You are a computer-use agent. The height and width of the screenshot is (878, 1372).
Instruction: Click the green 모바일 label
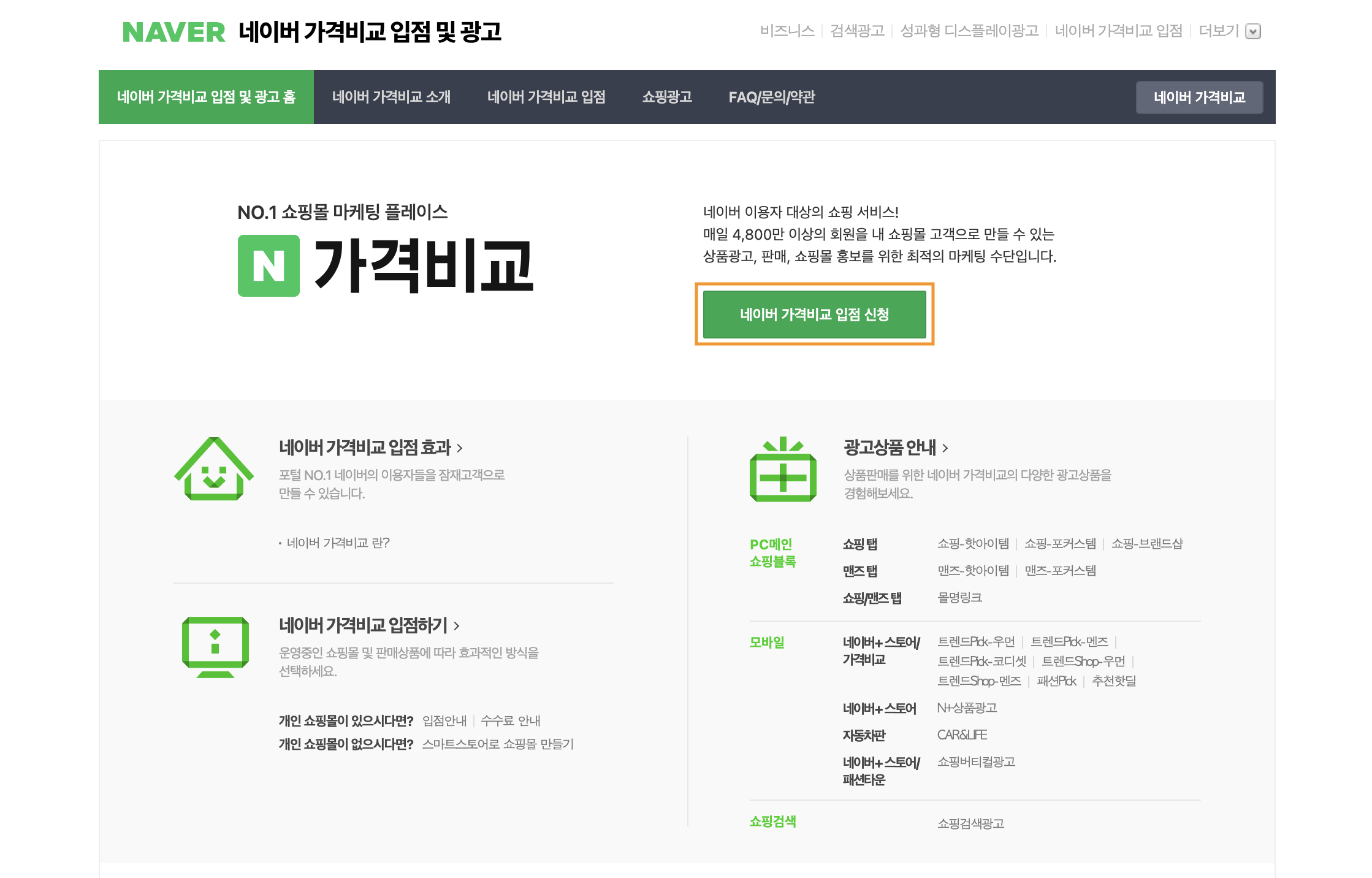pyautogui.click(x=767, y=642)
